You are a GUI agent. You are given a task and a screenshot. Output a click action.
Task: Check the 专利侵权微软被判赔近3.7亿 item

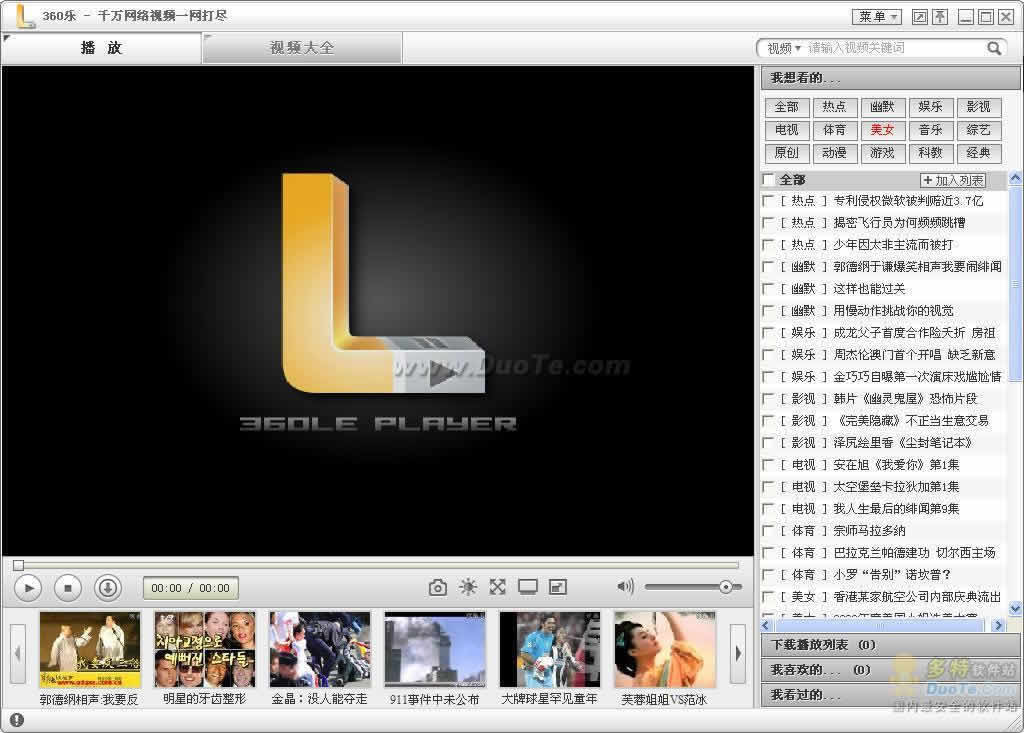click(x=769, y=201)
